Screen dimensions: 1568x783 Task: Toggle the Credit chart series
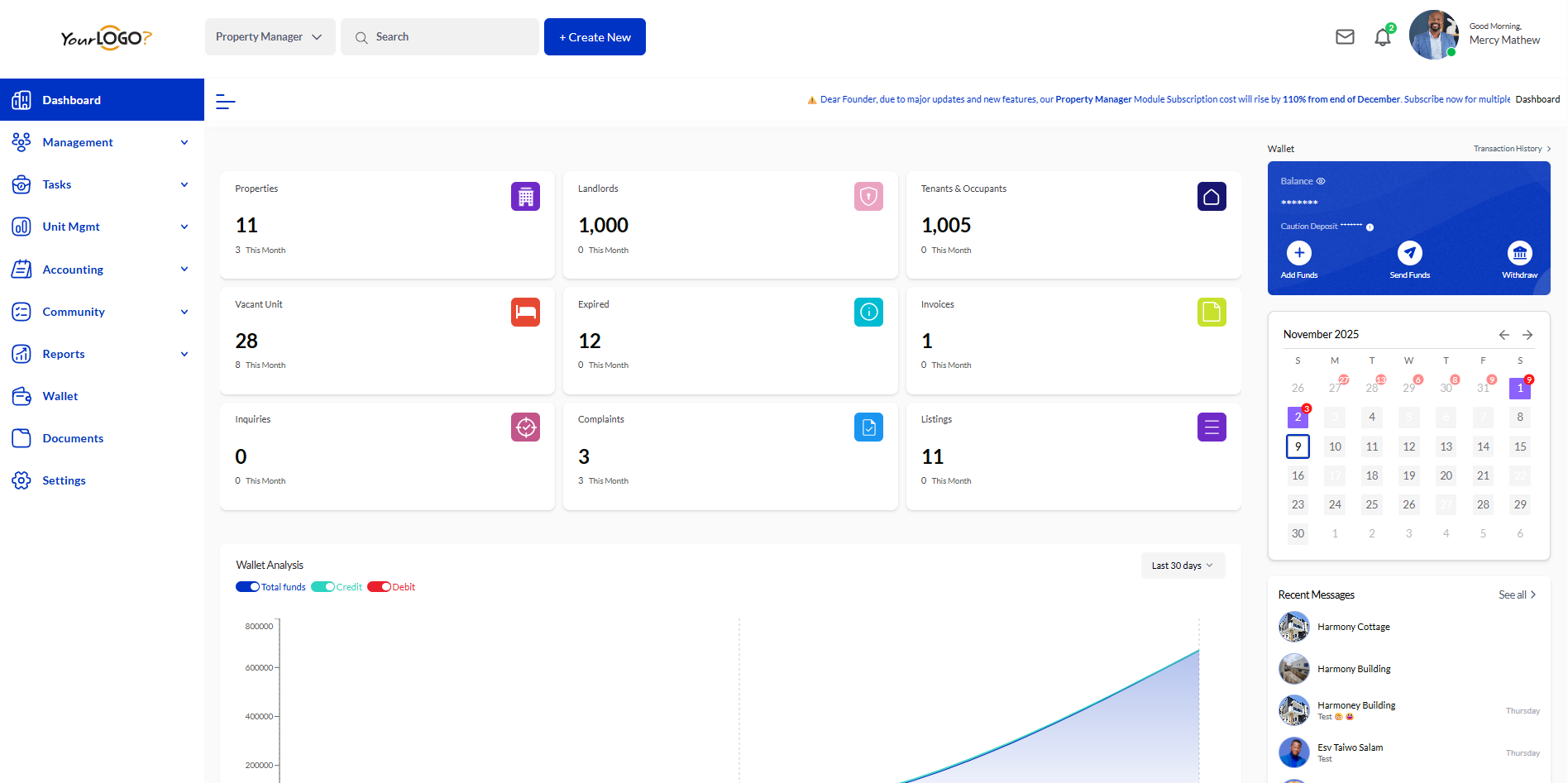[x=323, y=587]
